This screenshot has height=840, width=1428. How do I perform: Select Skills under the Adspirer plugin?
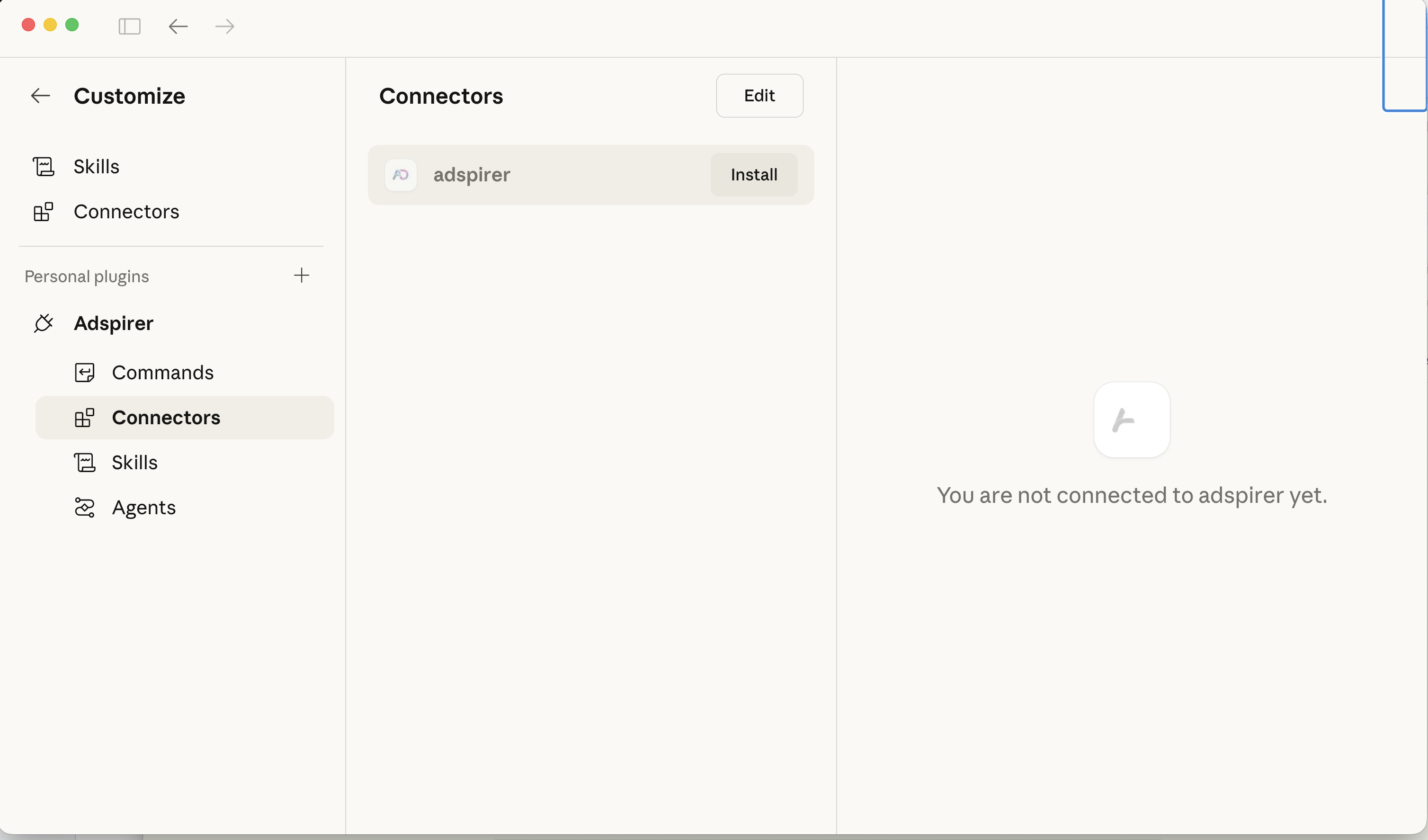pyautogui.click(x=134, y=463)
